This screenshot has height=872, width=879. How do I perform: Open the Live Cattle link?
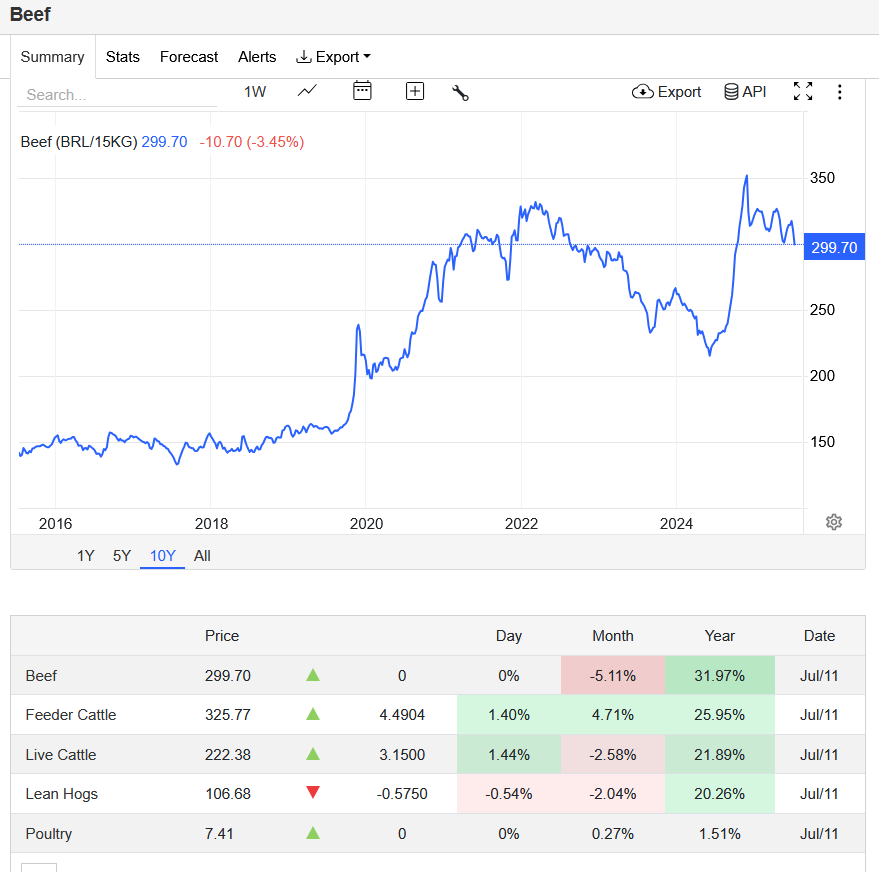tap(61, 755)
